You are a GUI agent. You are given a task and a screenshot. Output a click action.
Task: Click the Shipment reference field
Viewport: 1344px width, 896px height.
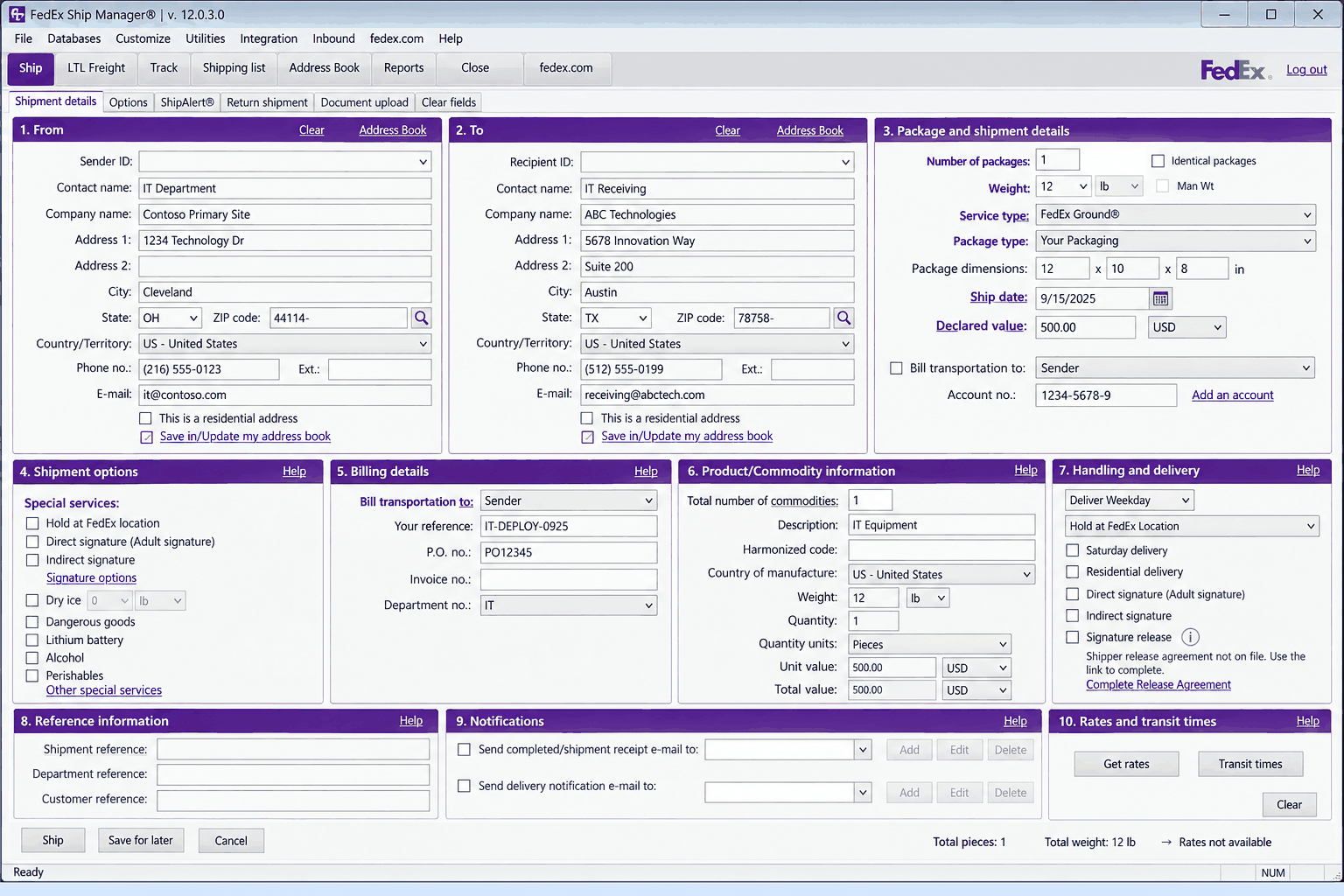(293, 749)
